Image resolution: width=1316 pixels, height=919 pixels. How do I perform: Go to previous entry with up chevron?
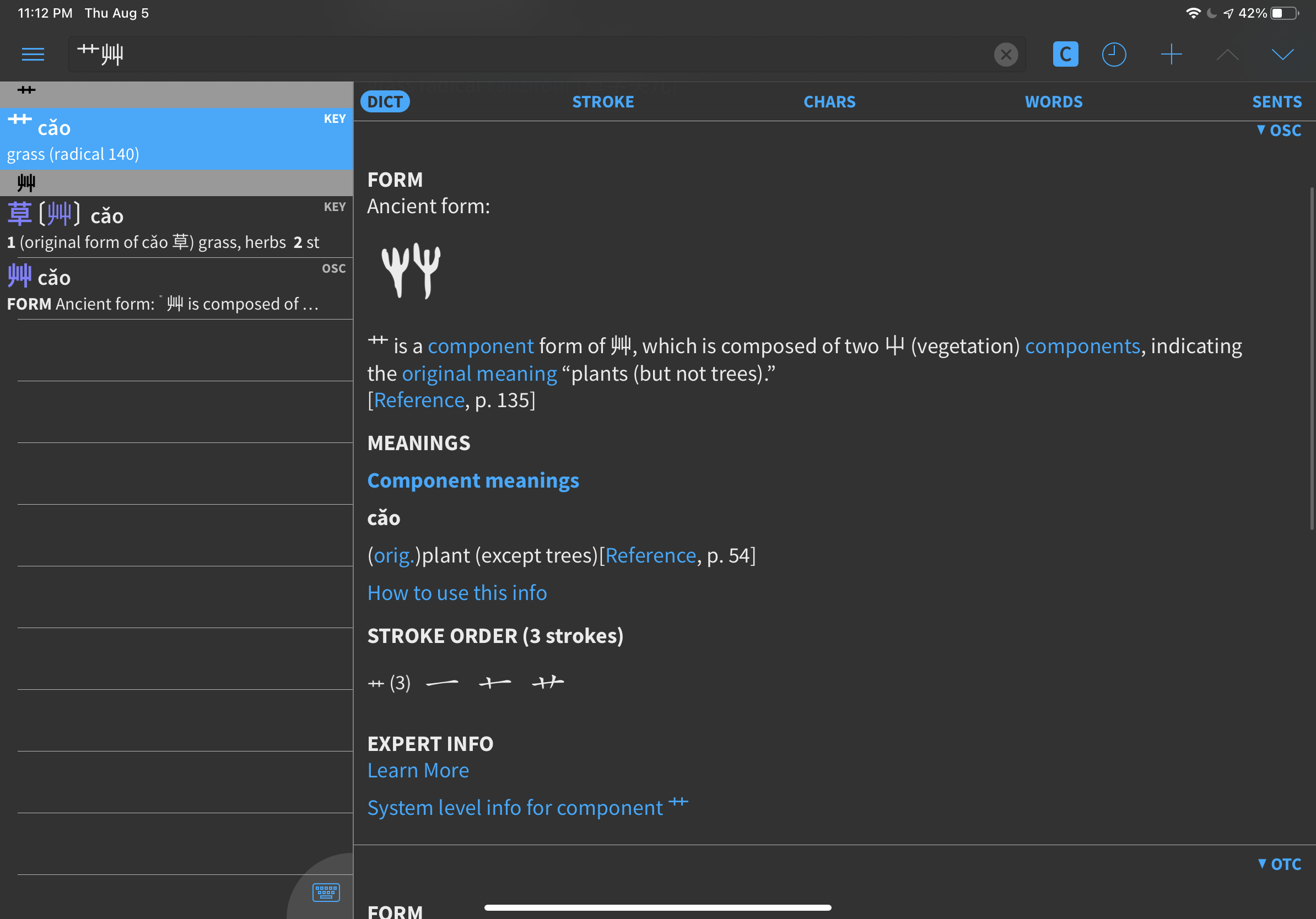coord(1227,55)
